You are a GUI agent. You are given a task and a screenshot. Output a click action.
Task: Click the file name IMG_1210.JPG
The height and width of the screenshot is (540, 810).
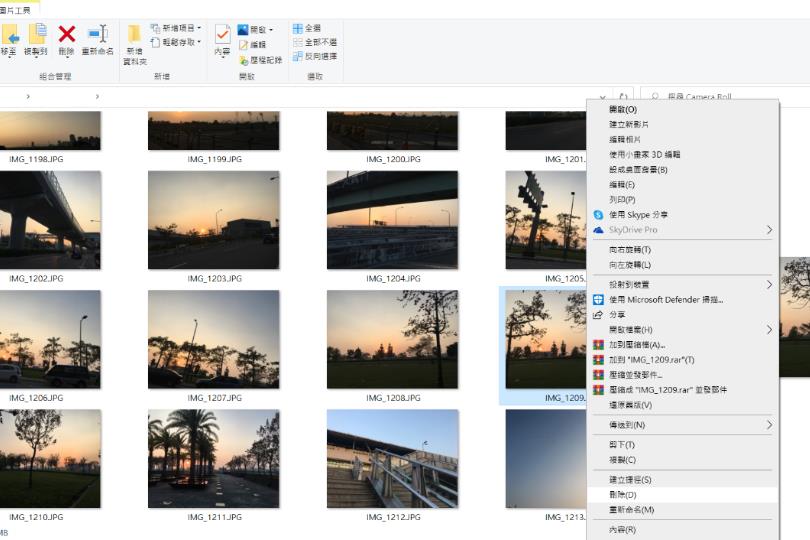point(36,517)
